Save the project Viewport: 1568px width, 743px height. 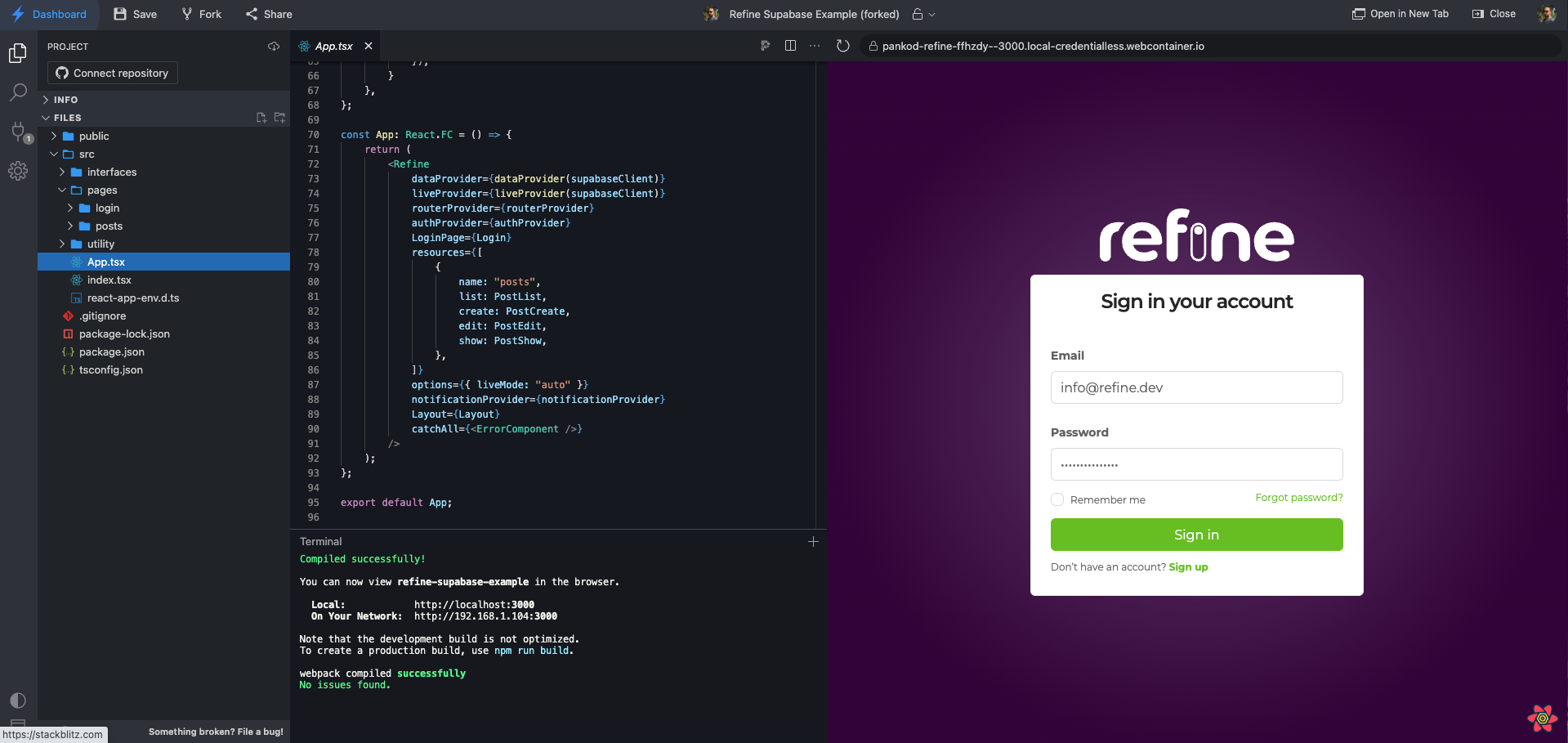(x=136, y=14)
